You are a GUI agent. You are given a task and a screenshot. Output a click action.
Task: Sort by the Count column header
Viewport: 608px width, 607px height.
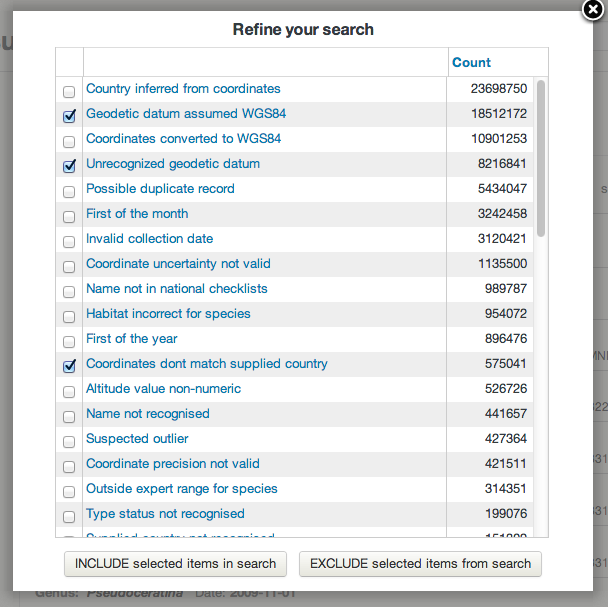click(471, 62)
